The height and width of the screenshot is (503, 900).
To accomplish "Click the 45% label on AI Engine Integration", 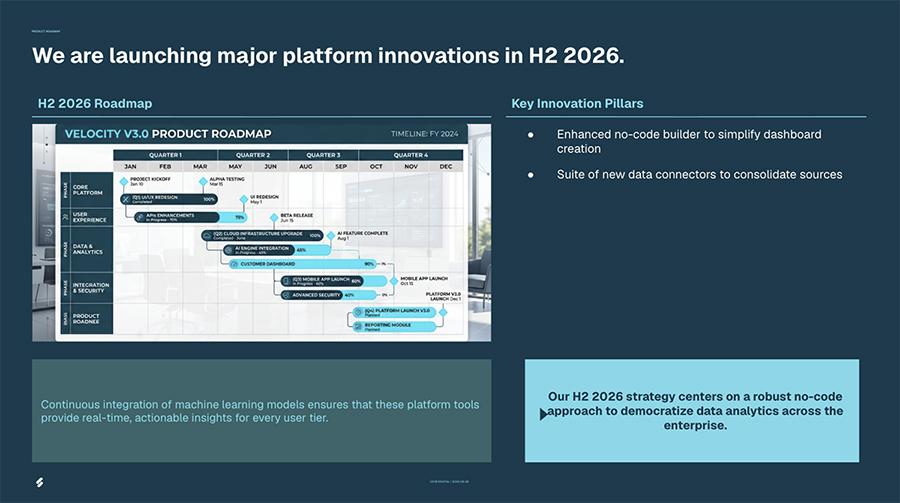I will [x=301, y=250].
